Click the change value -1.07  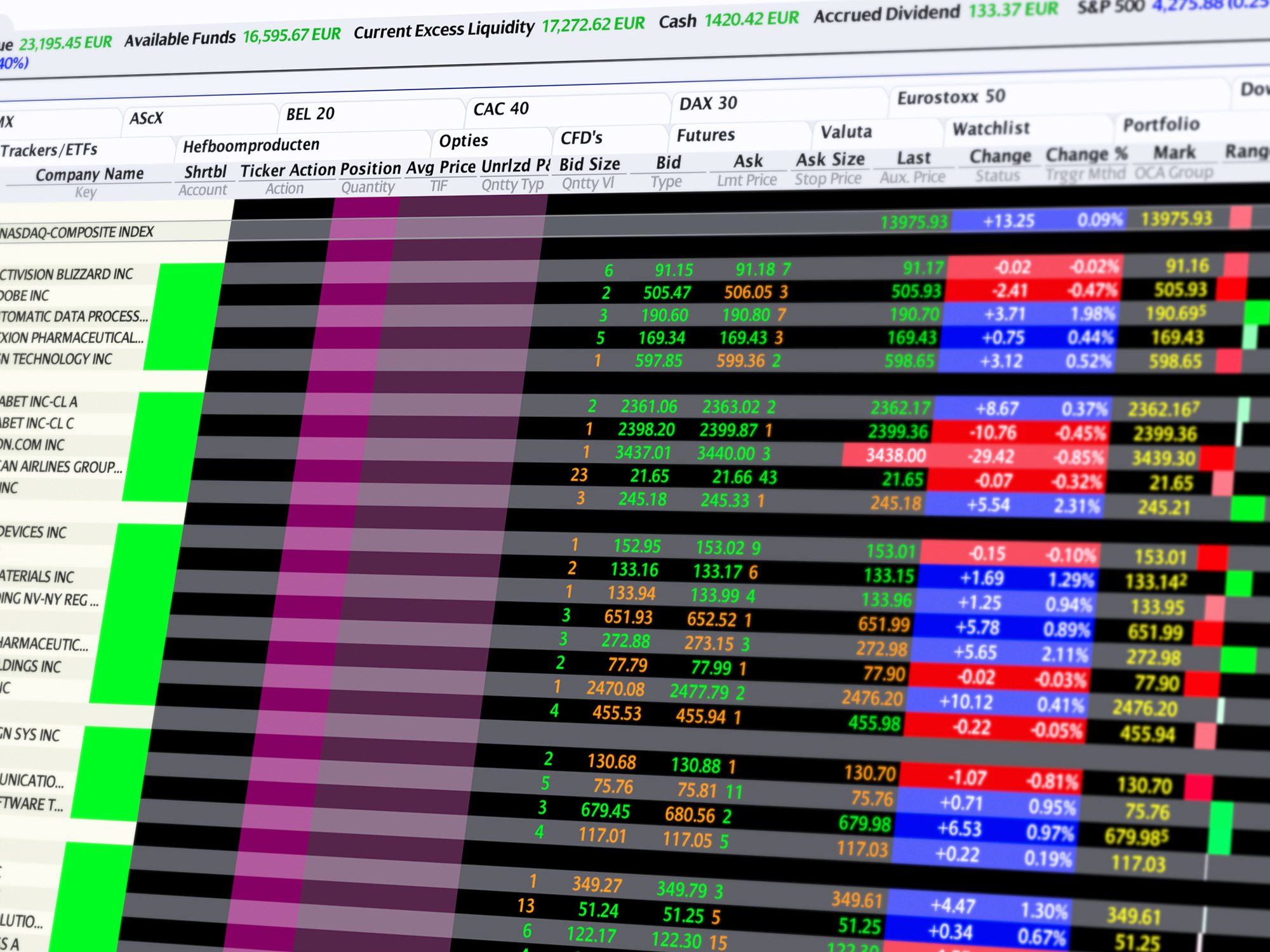[966, 778]
